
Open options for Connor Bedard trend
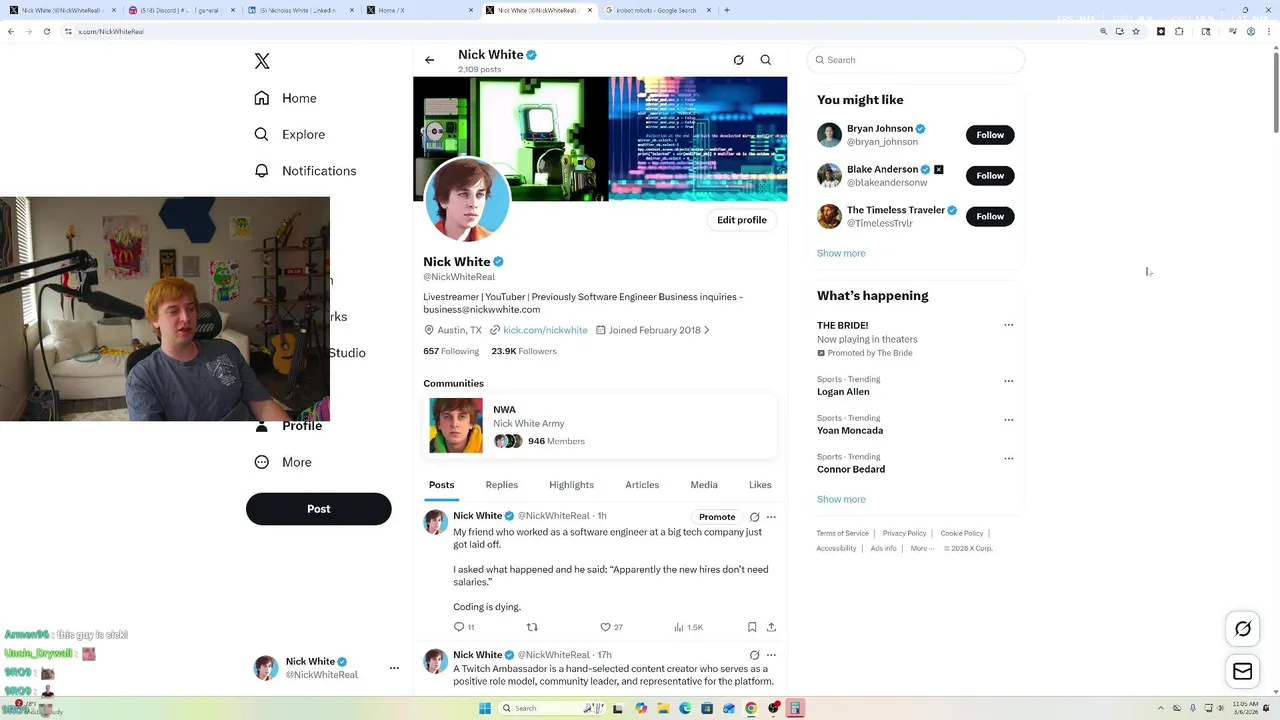[1008, 458]
